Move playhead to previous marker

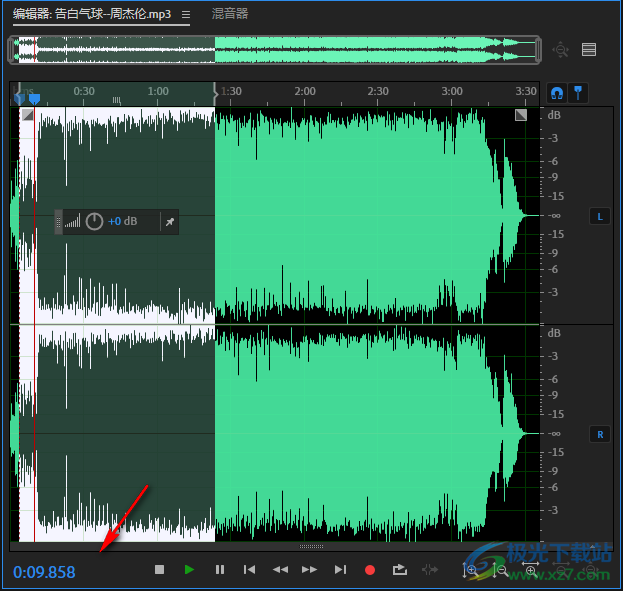click(x=250, y=570)
